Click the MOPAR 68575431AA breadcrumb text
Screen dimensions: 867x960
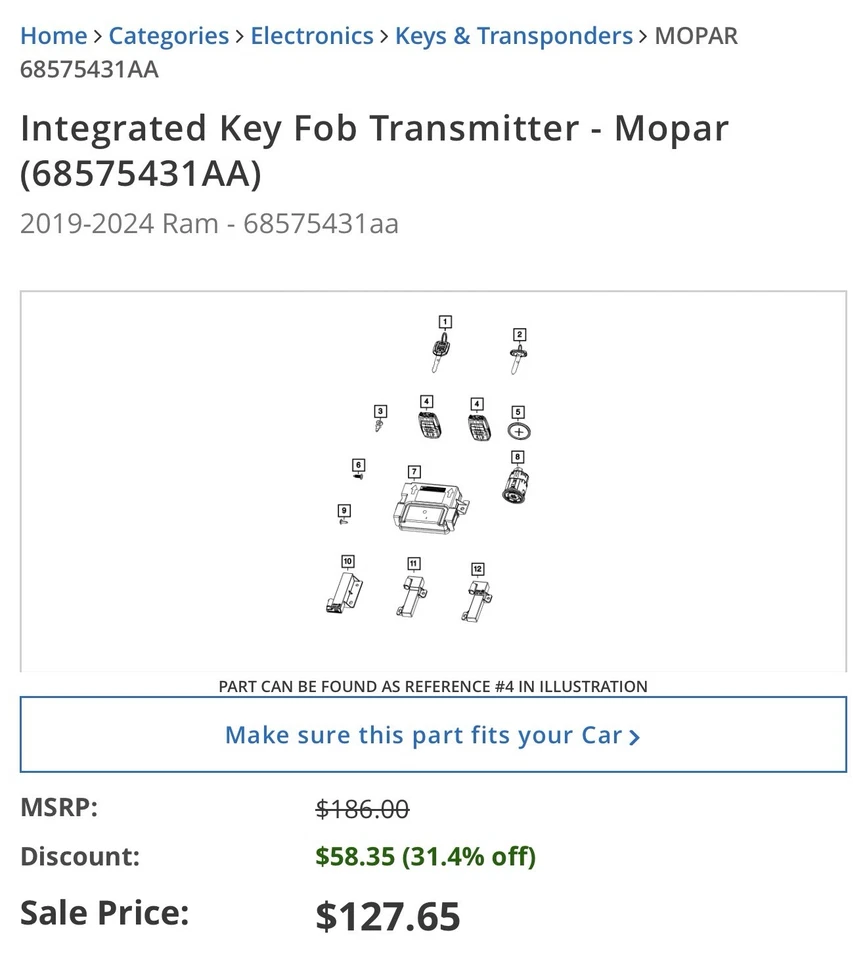[697, 35]
